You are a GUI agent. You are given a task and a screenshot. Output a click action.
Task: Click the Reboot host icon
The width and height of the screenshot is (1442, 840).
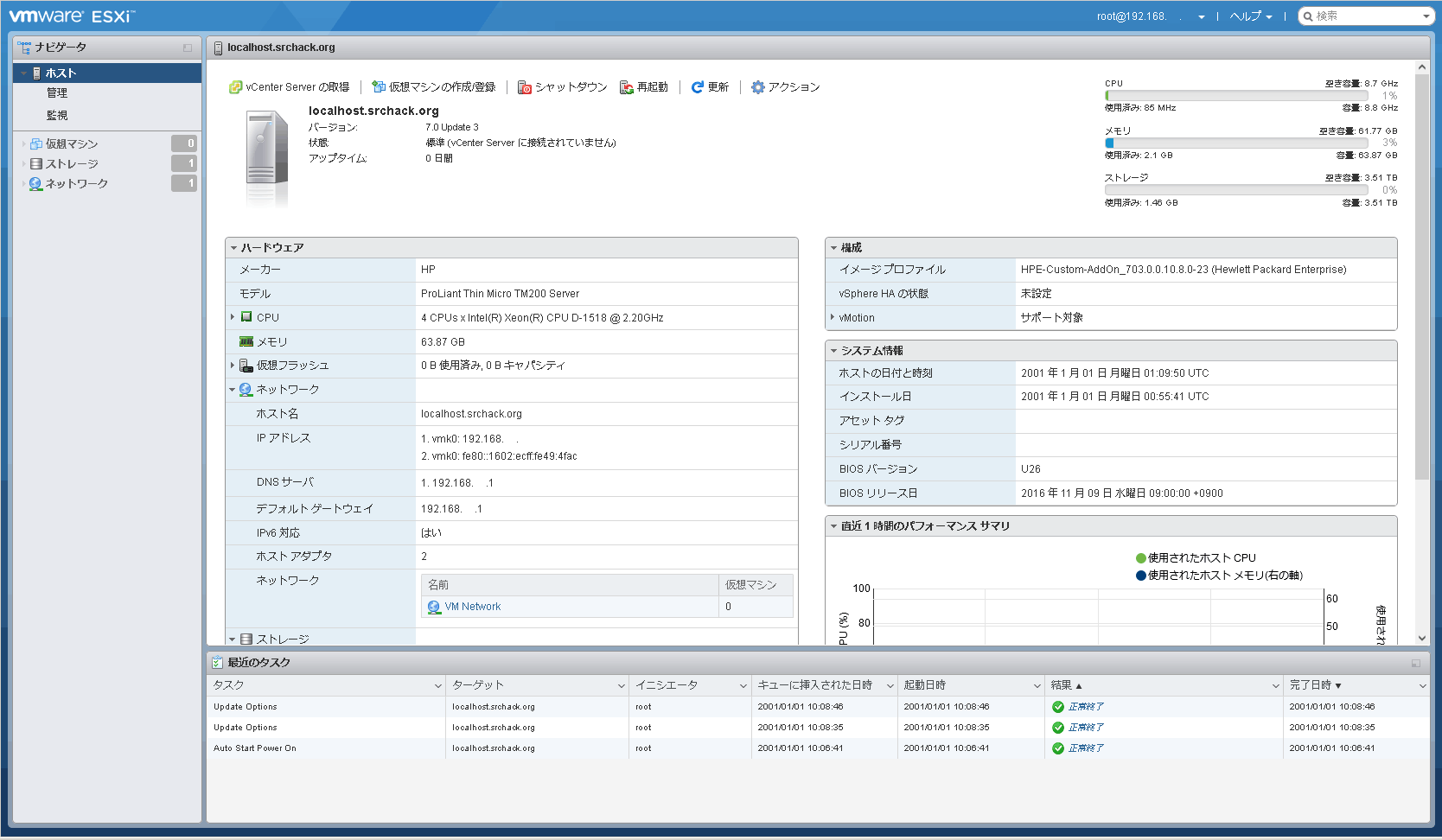(x=627, y=87)
